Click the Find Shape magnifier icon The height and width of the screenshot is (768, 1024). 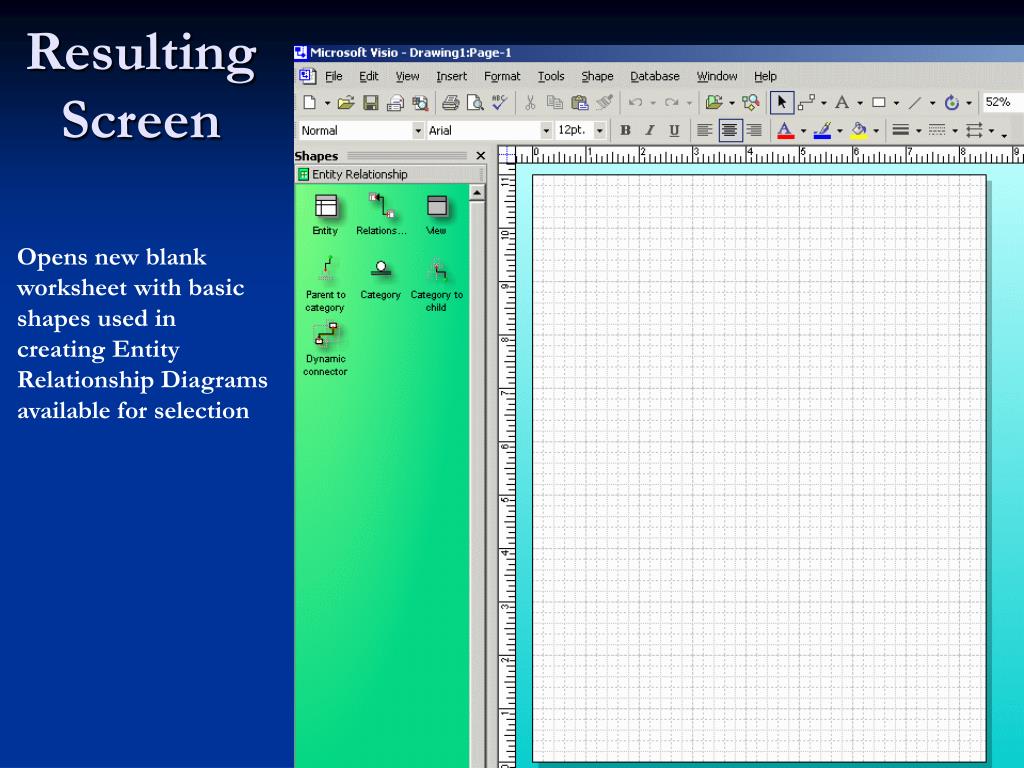tap(751, 103)
